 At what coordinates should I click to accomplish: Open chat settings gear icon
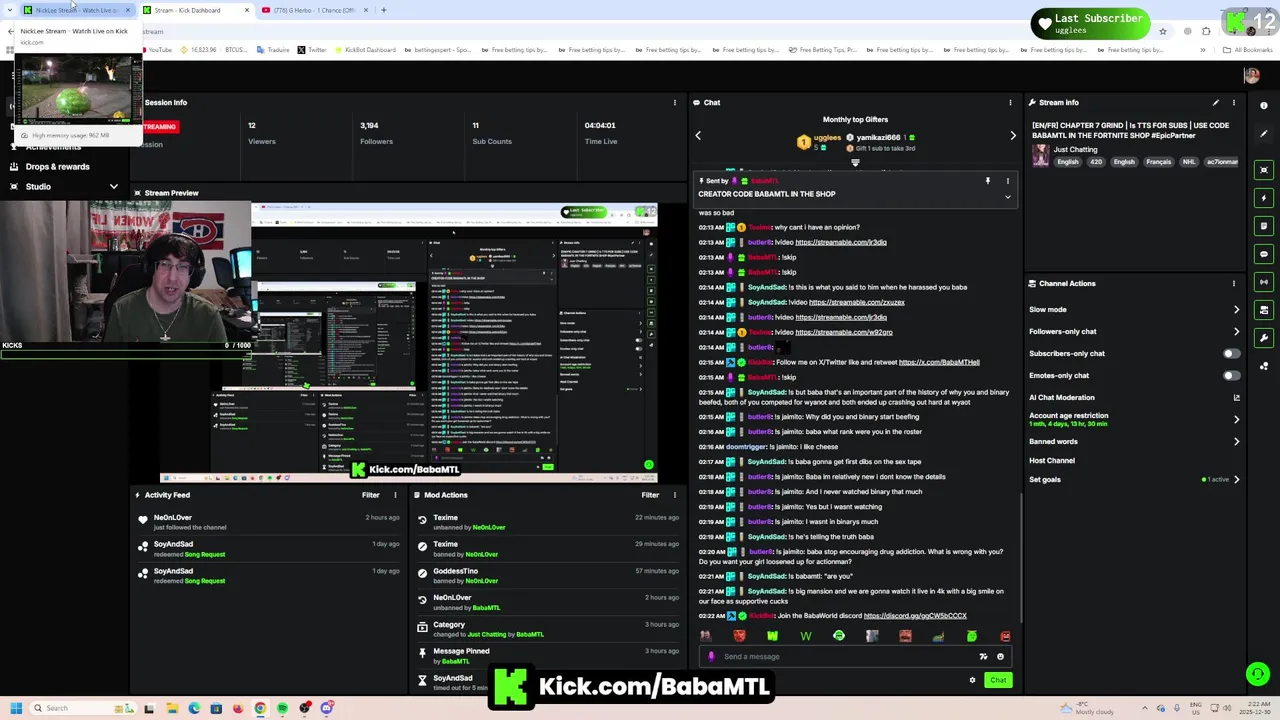pyautogui.click(x=972, y=680)
